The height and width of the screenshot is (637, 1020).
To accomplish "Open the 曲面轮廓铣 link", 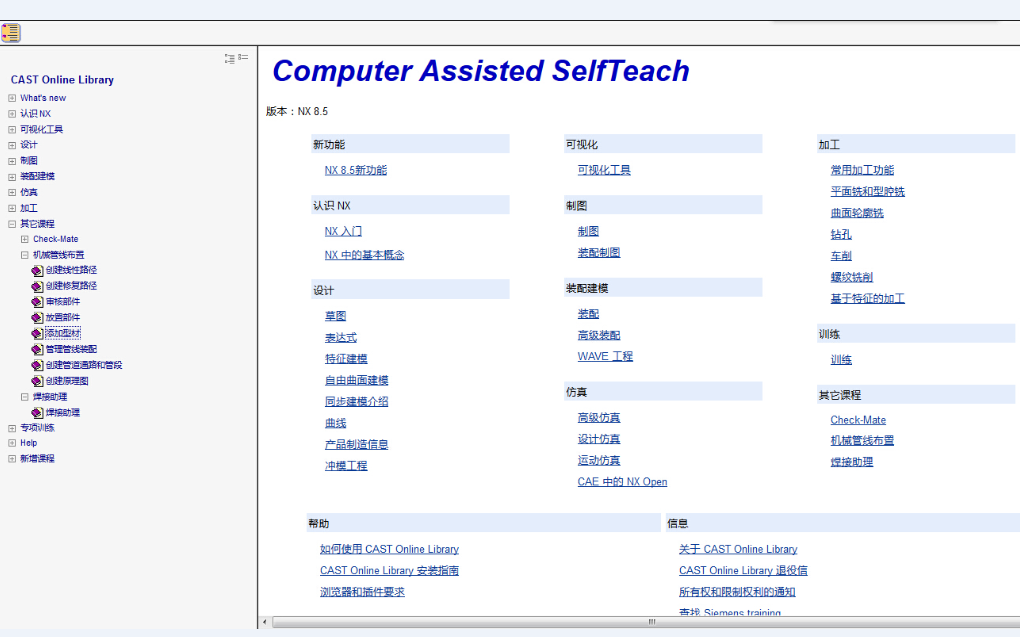I will tap(857, 213).
